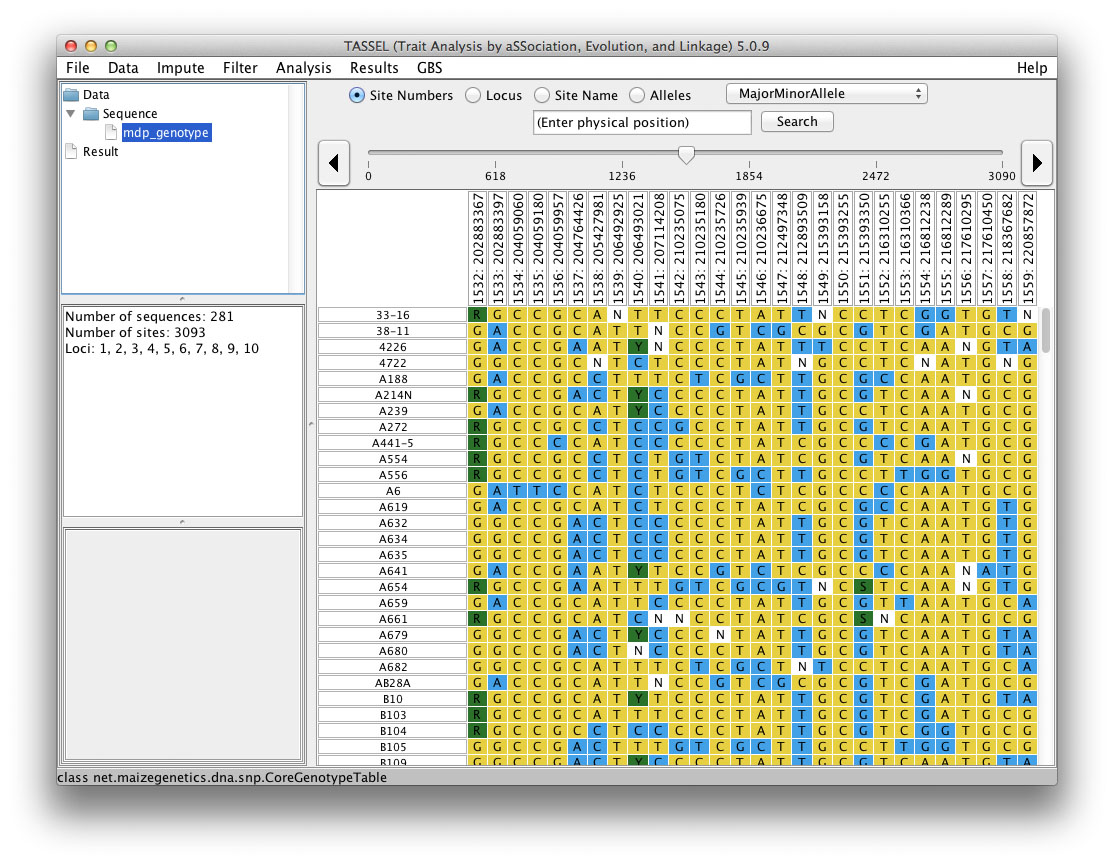
Task: Click the Result document icon
Action: click(71, 151)
